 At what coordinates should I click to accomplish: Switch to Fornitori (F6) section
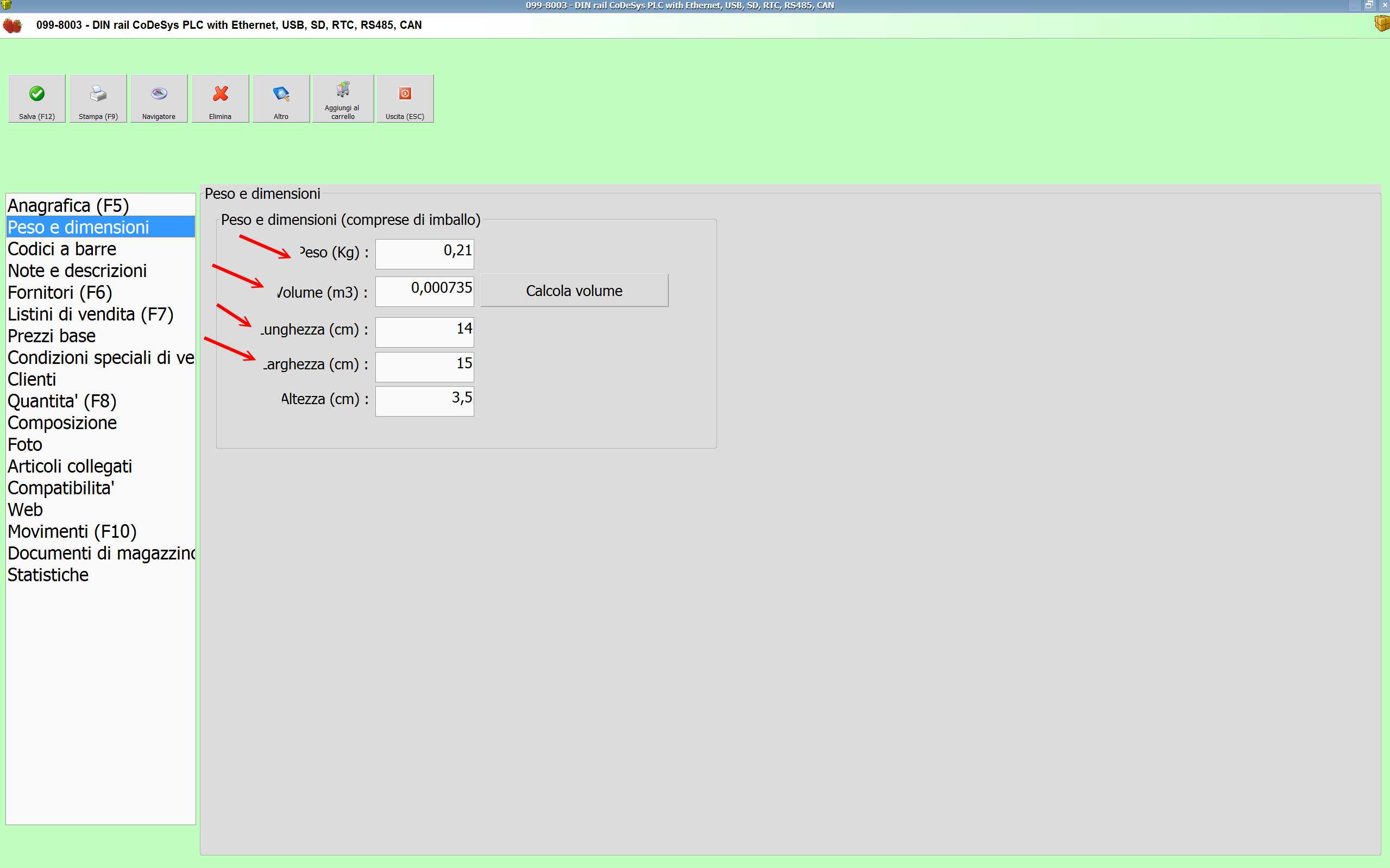click(60, 293)
